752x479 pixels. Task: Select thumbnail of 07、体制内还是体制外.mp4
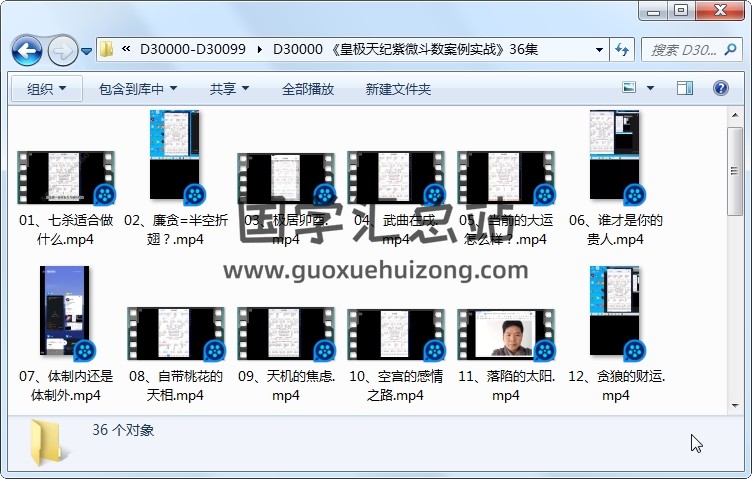tap(65, 310)
